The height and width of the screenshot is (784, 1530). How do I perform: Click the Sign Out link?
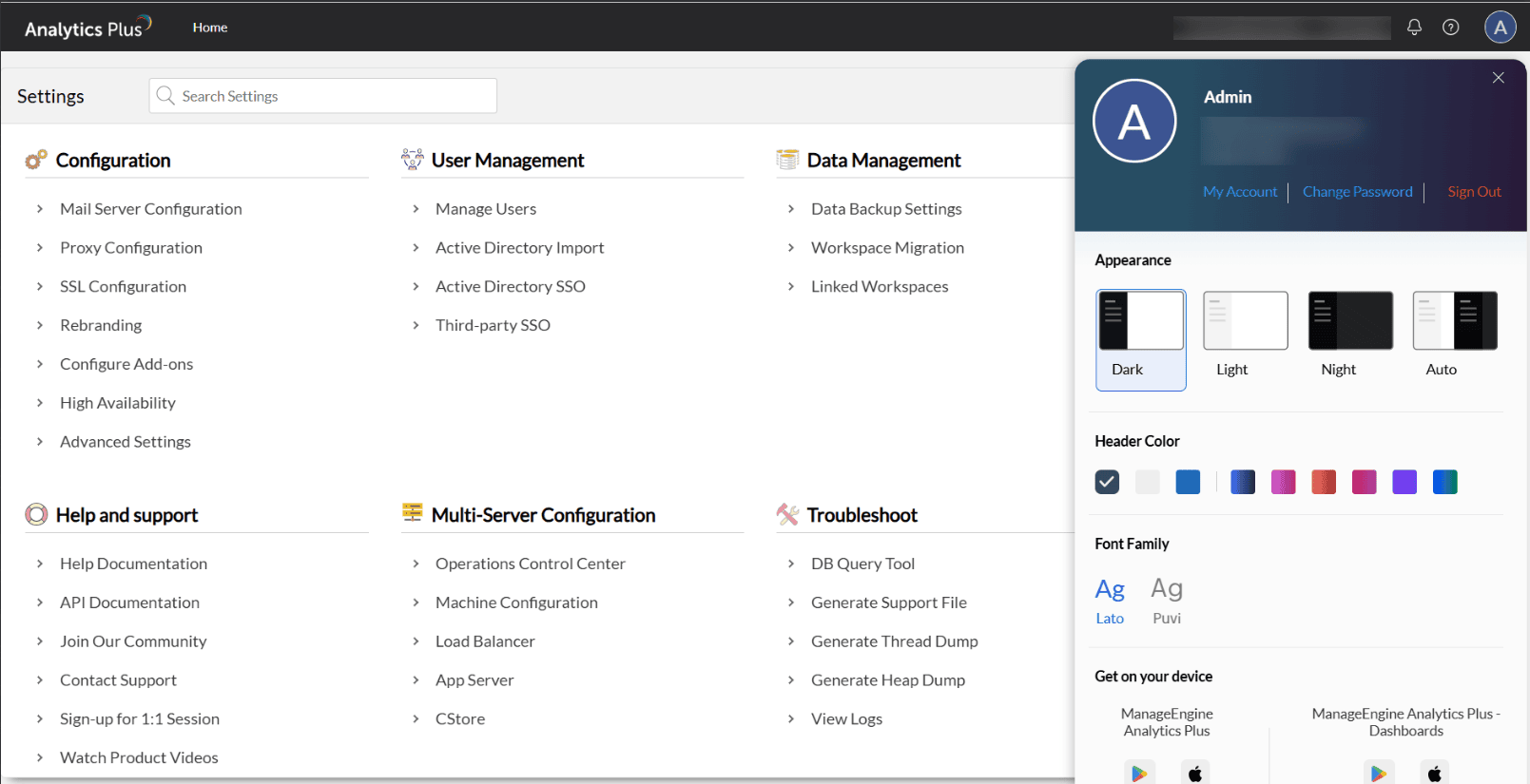pyautogui.click(x=1473, y=192)
